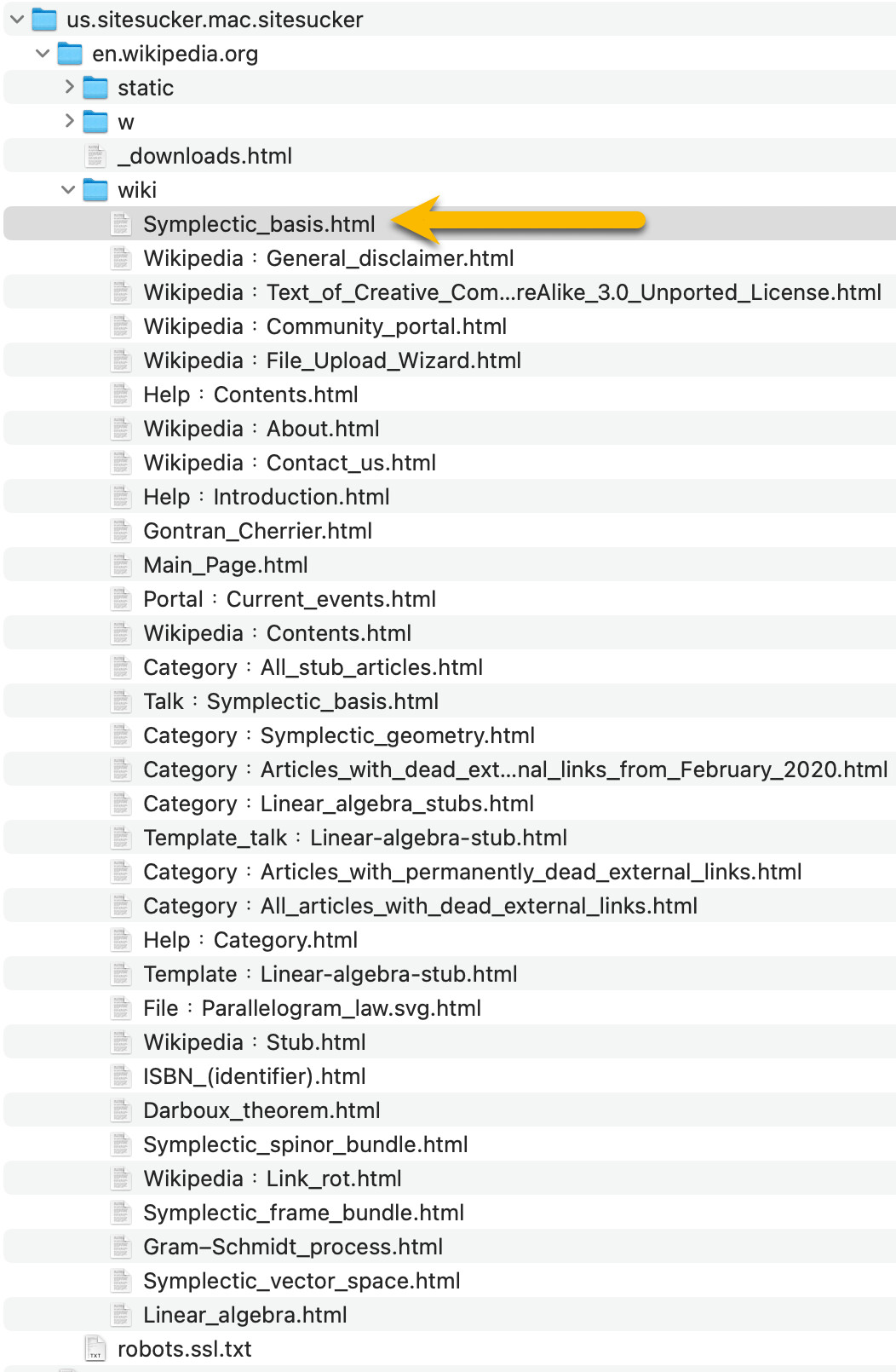Viewport: 896px width, 1372px height.
Task: Select Main_Page.html file name
Action: (x=226, y=565)
